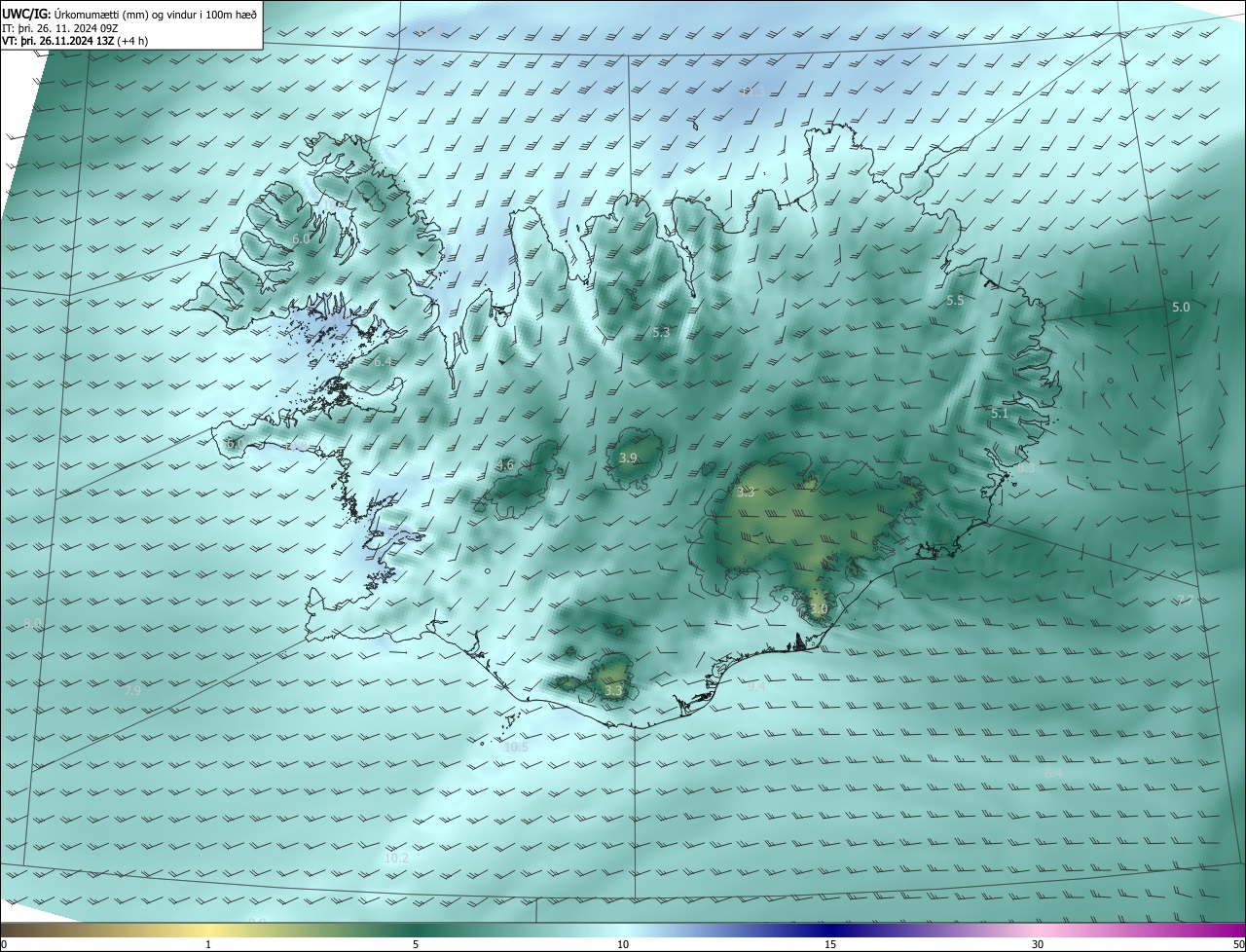Click the 3.9 value label on the small glacier
Screen dimensions: 1246x952
628,458
